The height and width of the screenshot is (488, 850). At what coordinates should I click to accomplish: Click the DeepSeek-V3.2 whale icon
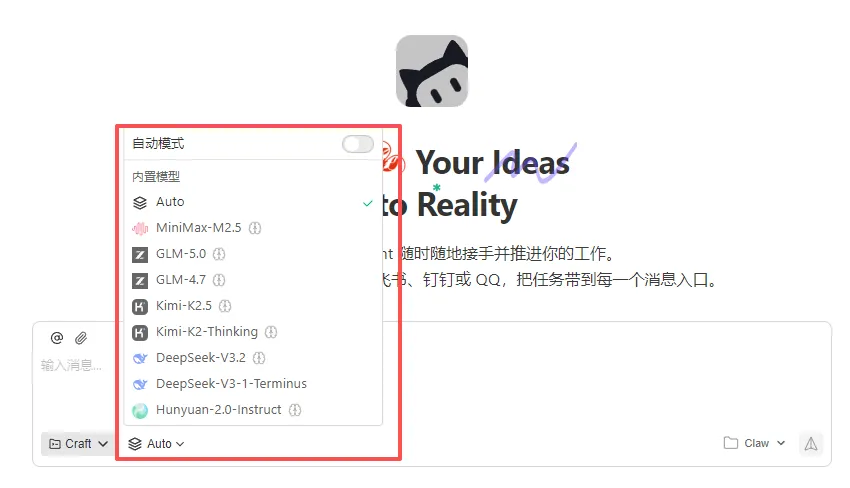point(140,358)
